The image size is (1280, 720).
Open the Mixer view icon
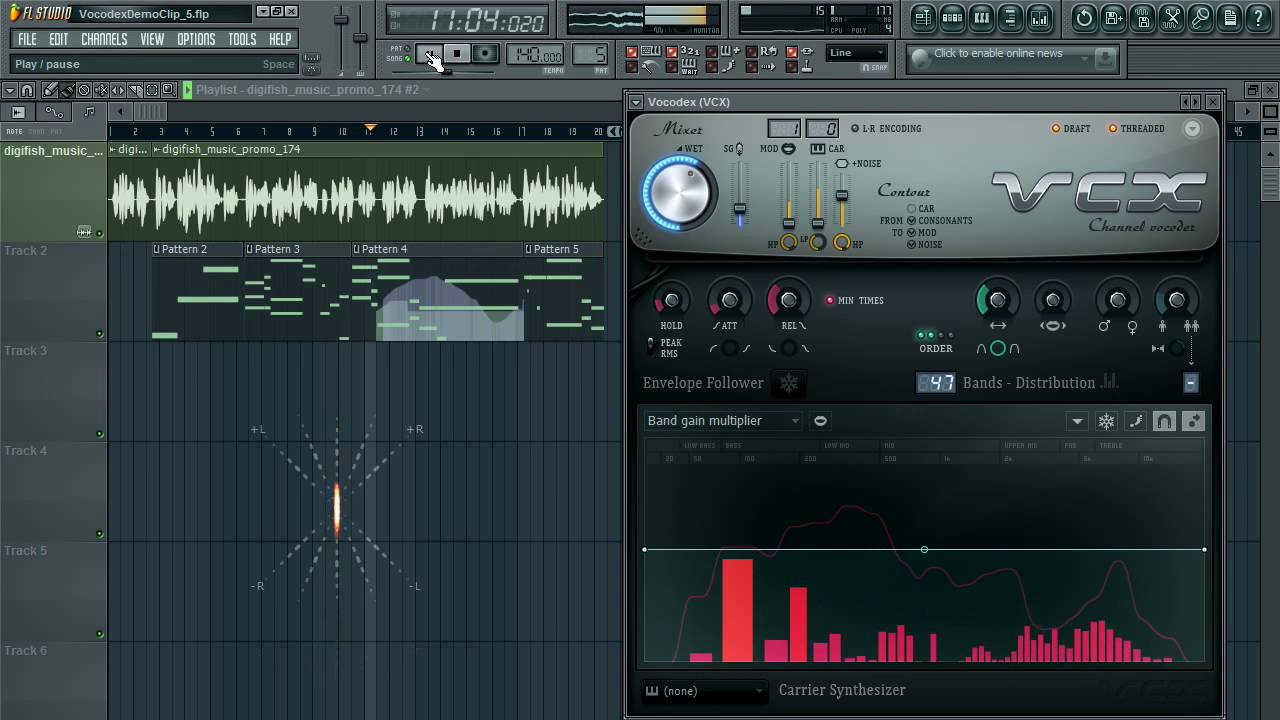click(1040, 18)
